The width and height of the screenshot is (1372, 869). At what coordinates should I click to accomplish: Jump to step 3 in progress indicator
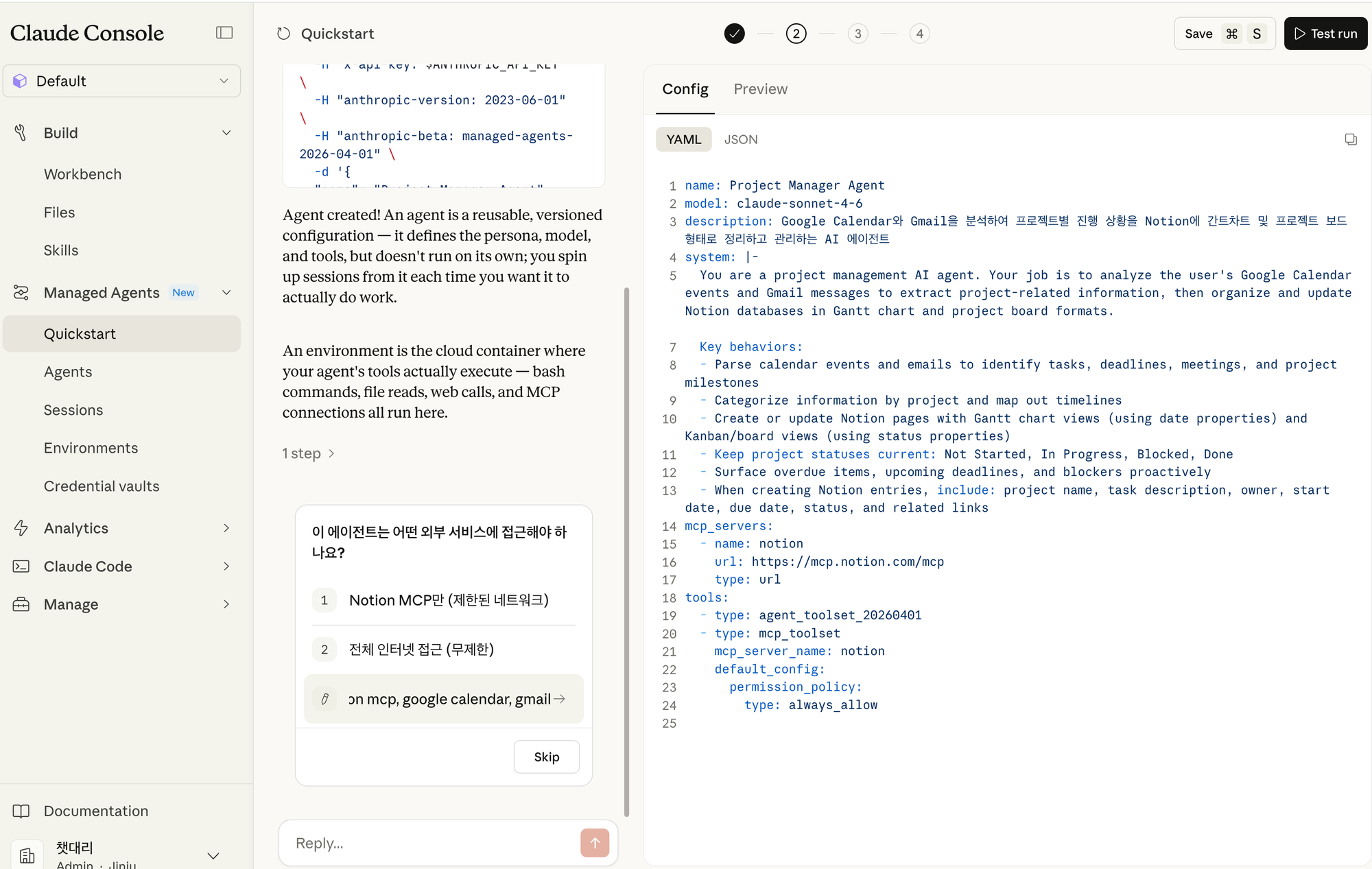point(858,34)
